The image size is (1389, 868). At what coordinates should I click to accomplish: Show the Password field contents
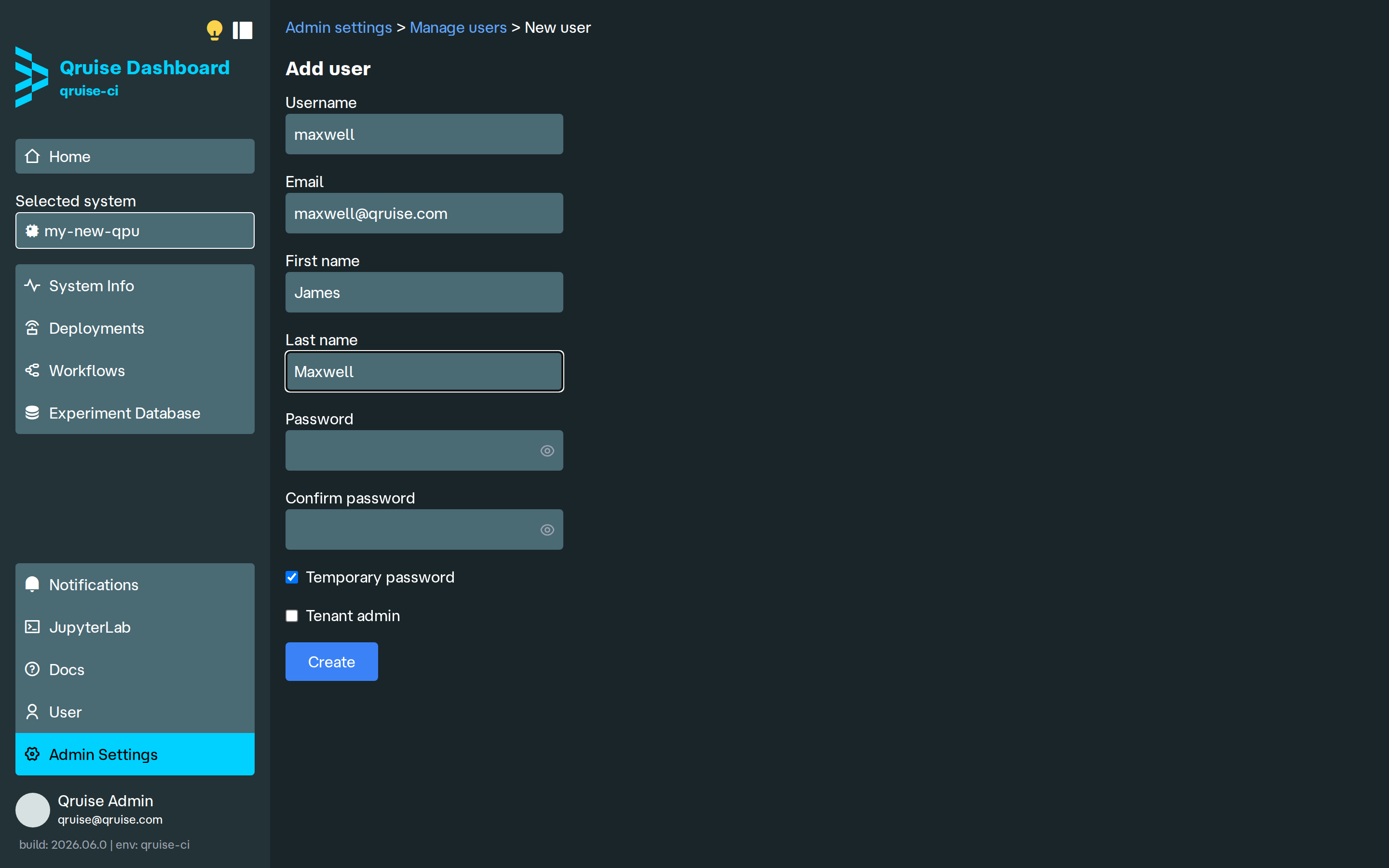(547, 451)
